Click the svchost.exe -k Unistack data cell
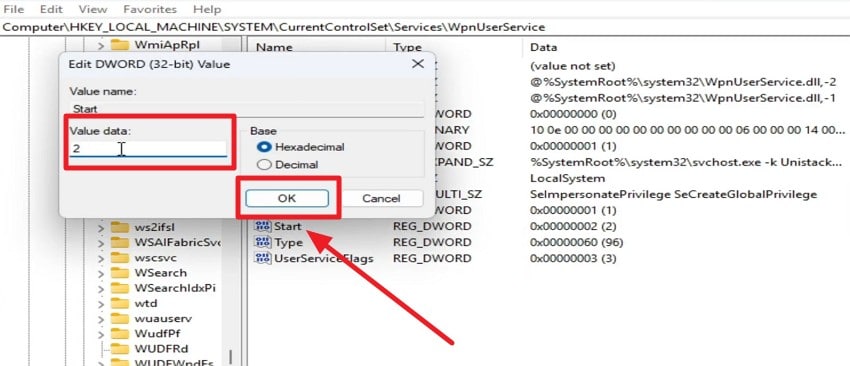 click(687, 162)
